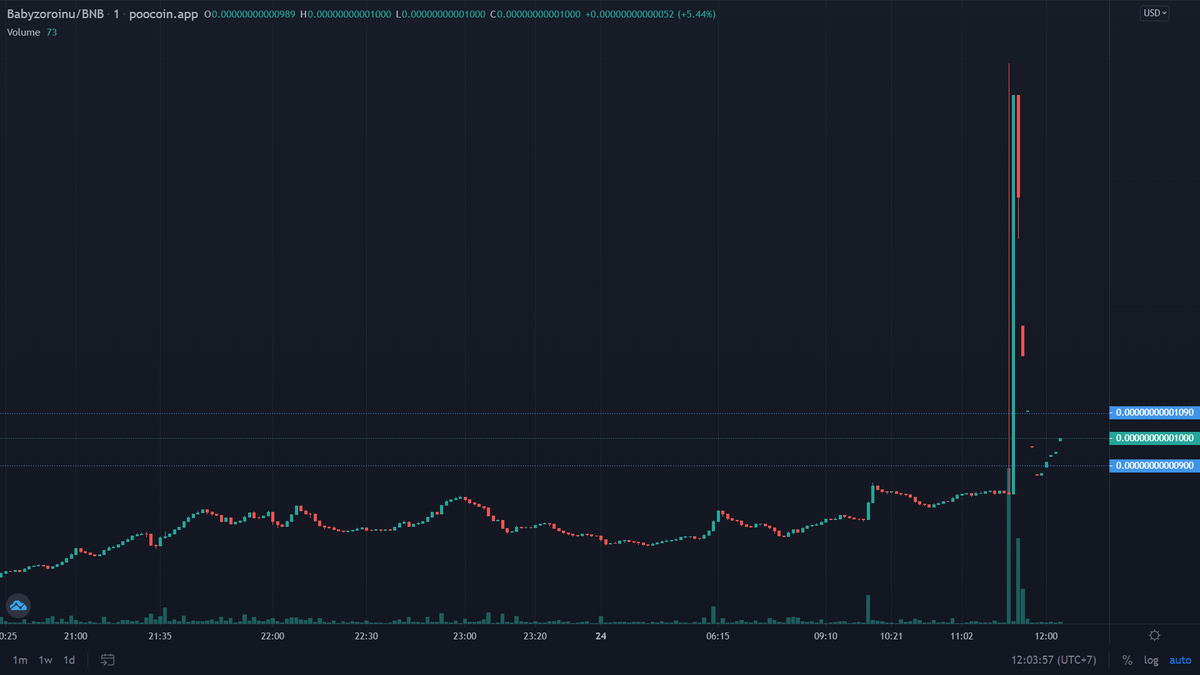Click the volume value 73
1200x675 pixels.
tap(52, 32)
